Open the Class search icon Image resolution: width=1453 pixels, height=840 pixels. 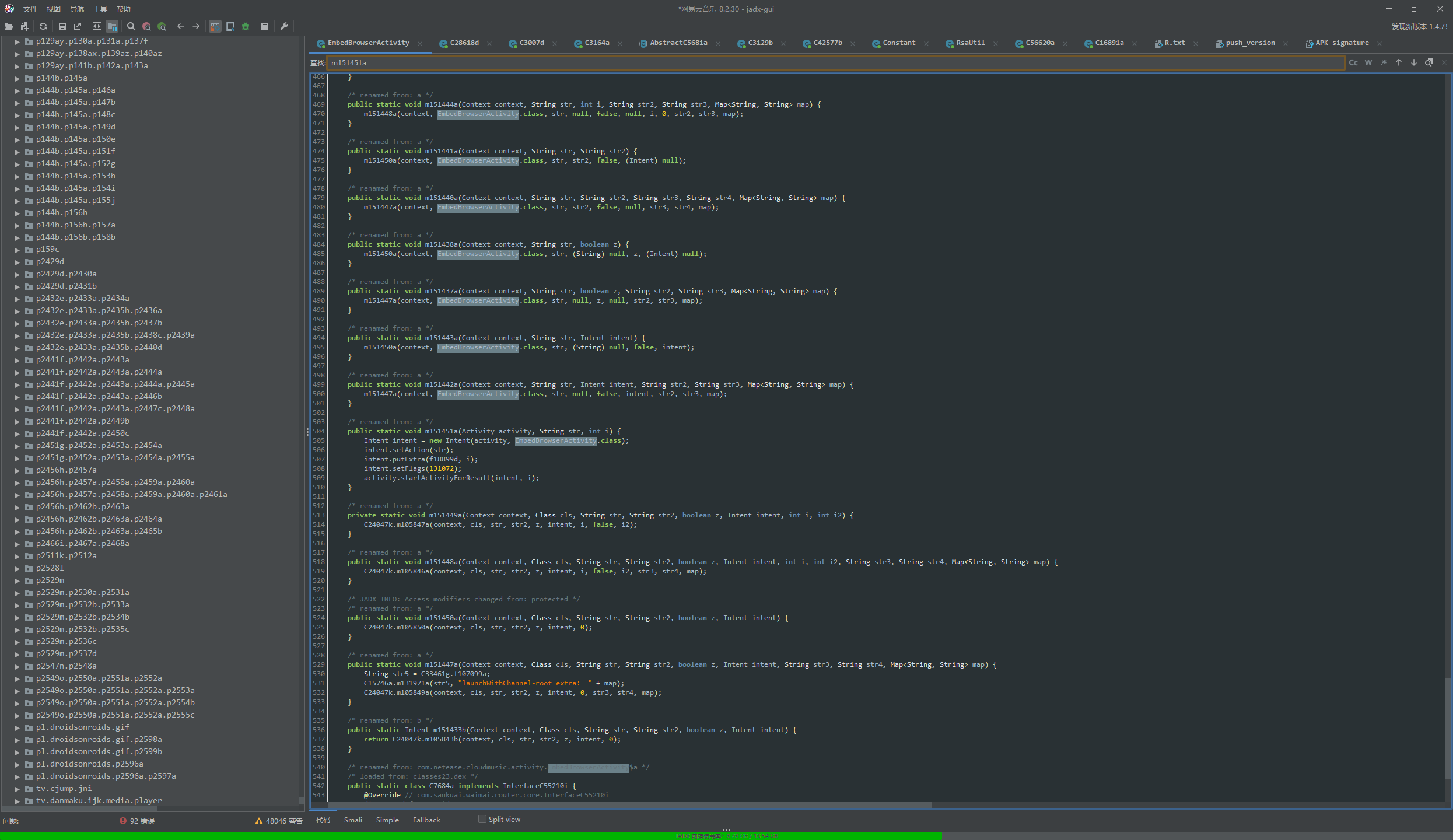pyautogui.click(x=146, y=26)
